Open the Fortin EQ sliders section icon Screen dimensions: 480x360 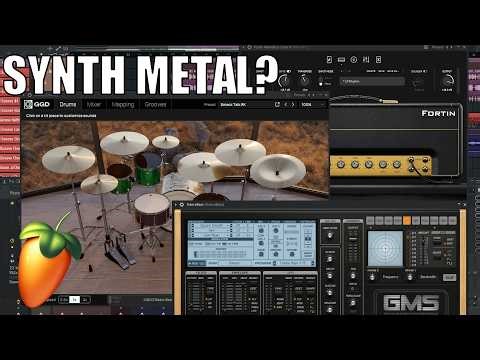pyautogui.click(x=366, y=60)
